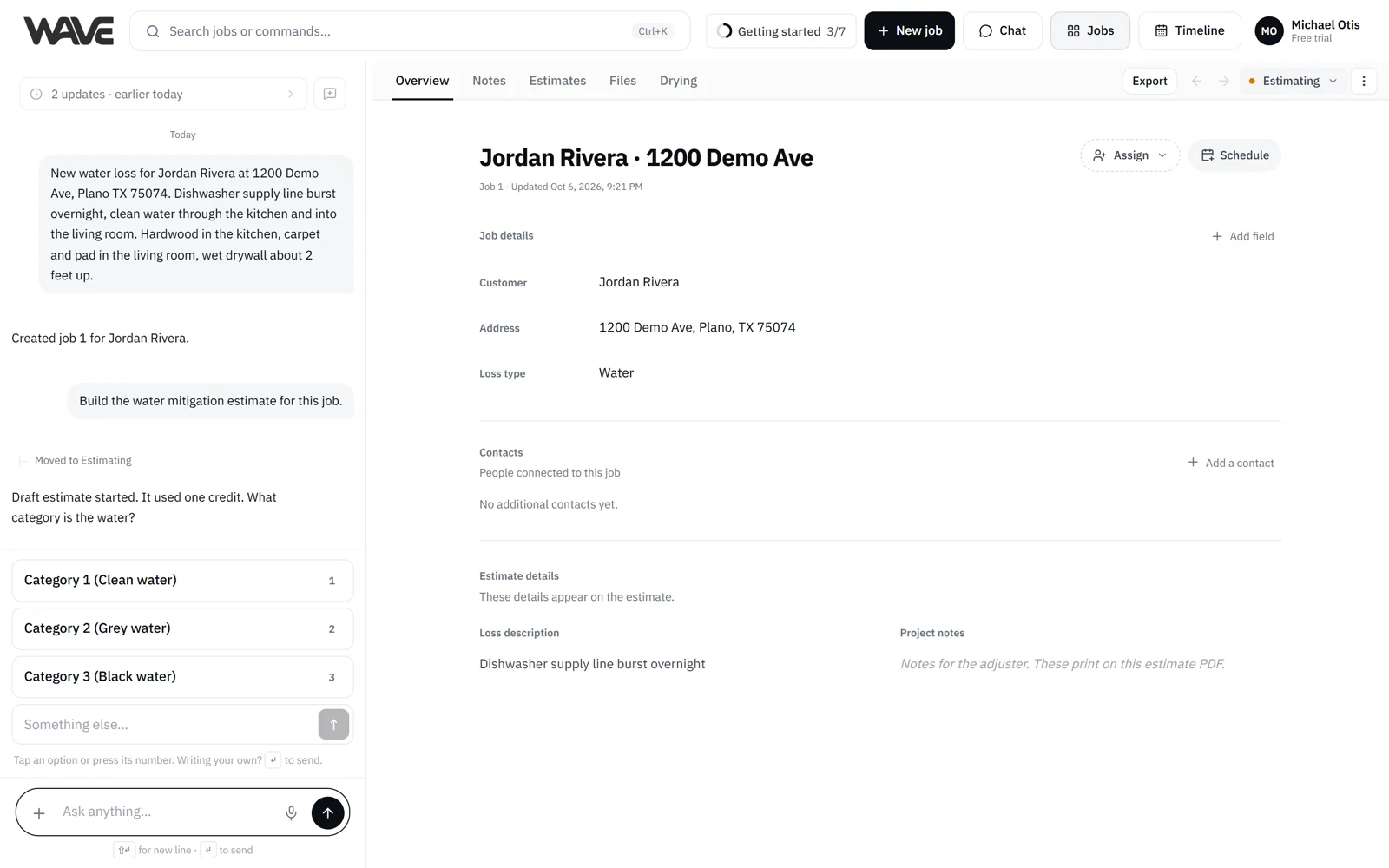Click the Project notes placeholder text
The width and height of the screenshot is (1389, 868).
click(1062, 664)
